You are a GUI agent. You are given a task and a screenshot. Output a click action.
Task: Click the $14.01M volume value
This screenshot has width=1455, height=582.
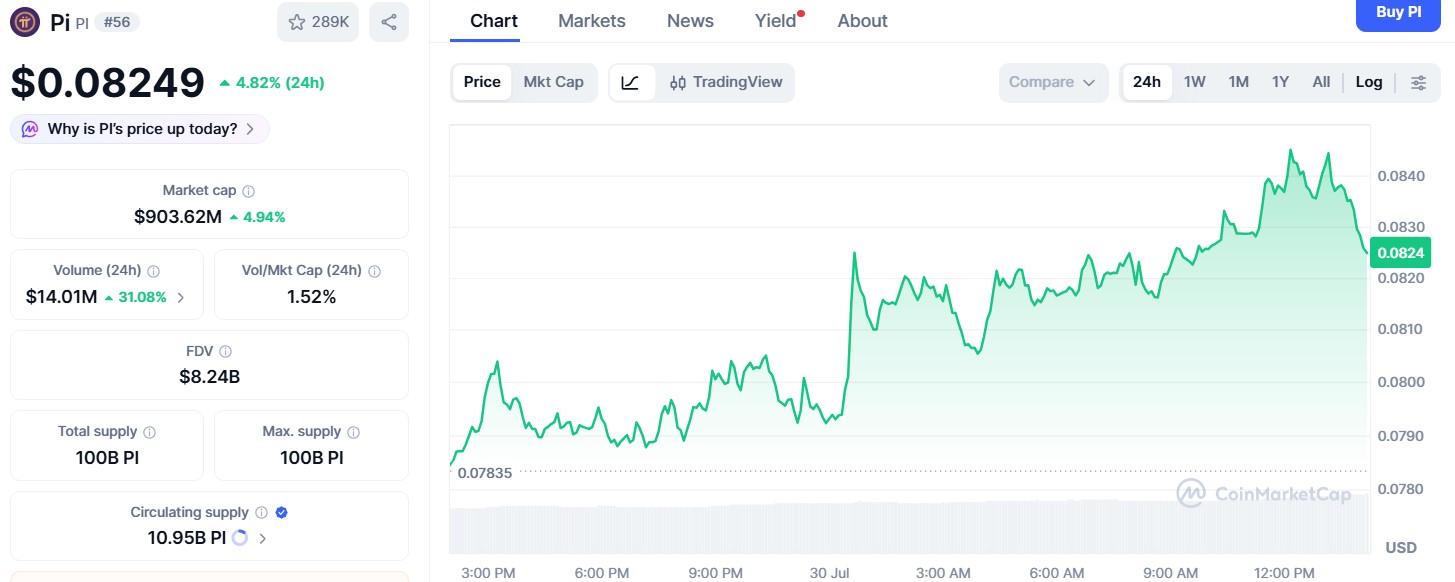coord(61,297)
